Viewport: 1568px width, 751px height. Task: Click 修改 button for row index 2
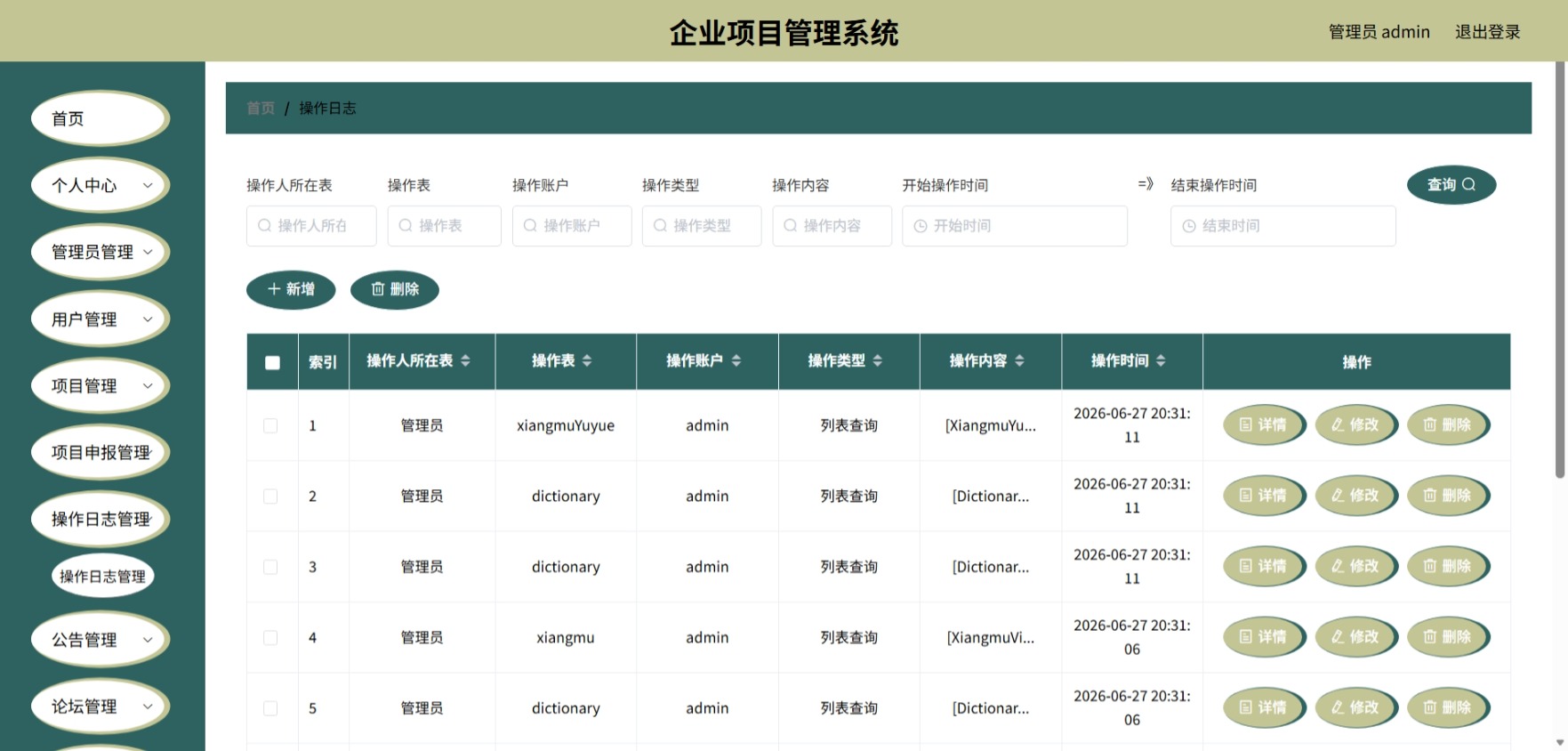[x=1356, y=496]
